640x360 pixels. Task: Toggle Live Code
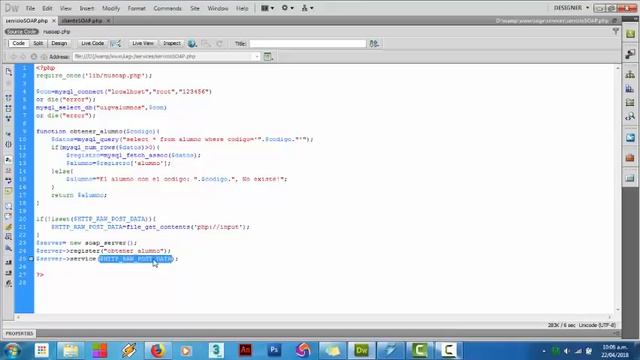tap(93, 43)
